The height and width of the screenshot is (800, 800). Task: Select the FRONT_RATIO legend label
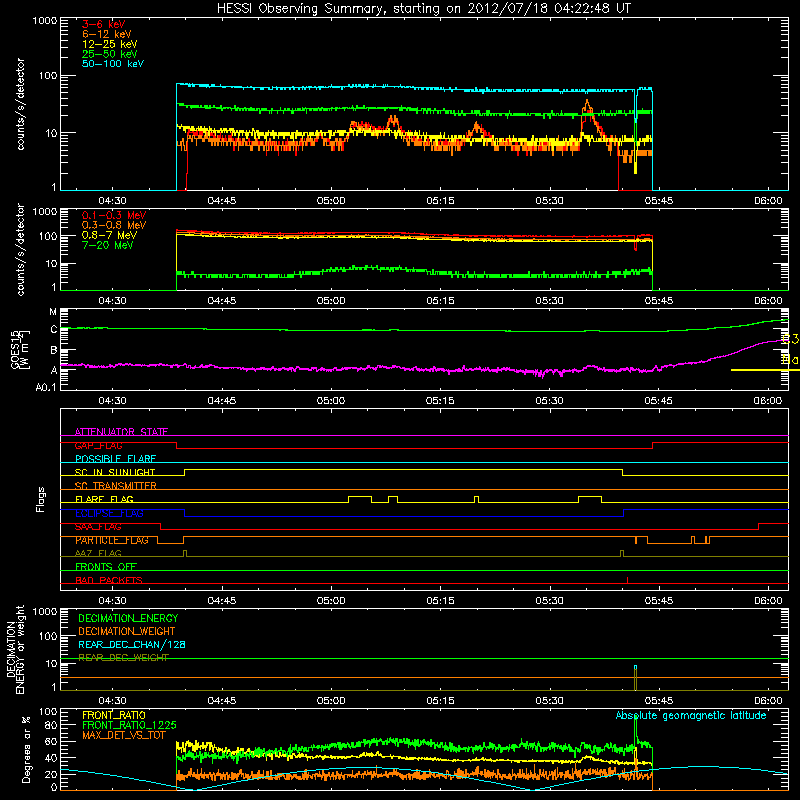click(x=114, y=715)
